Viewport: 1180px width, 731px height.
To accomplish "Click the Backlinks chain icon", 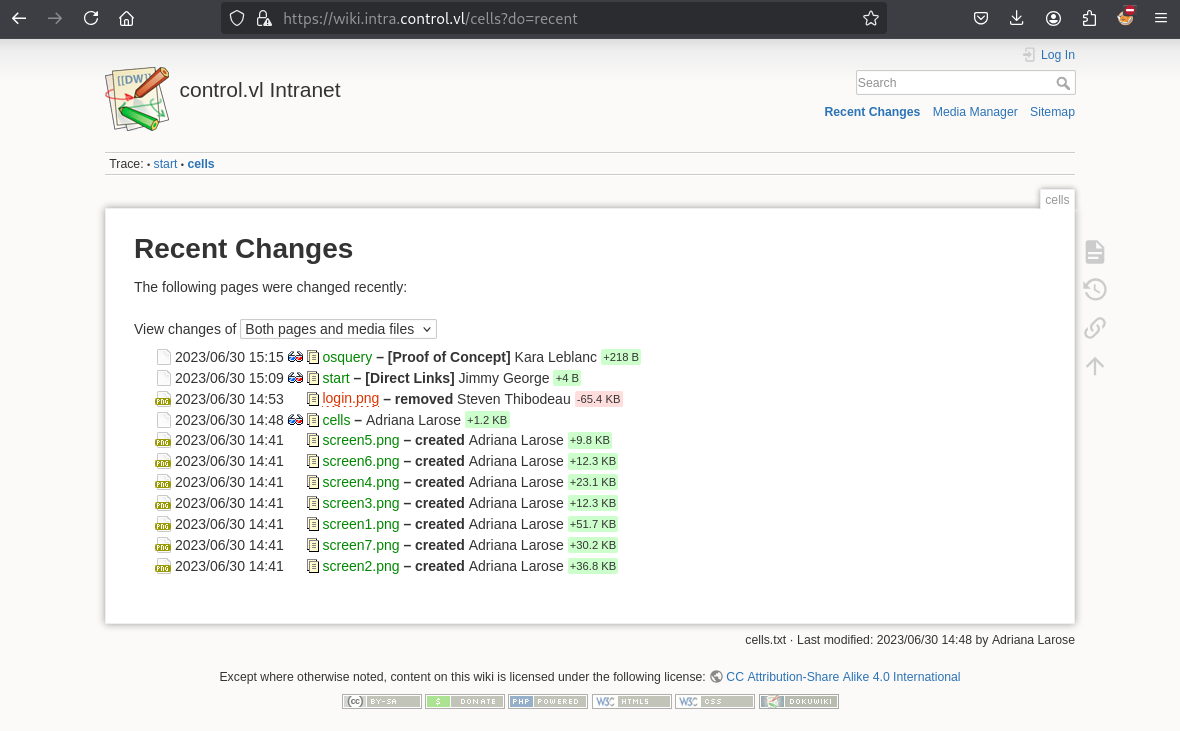I will [x=1095, y=327].
